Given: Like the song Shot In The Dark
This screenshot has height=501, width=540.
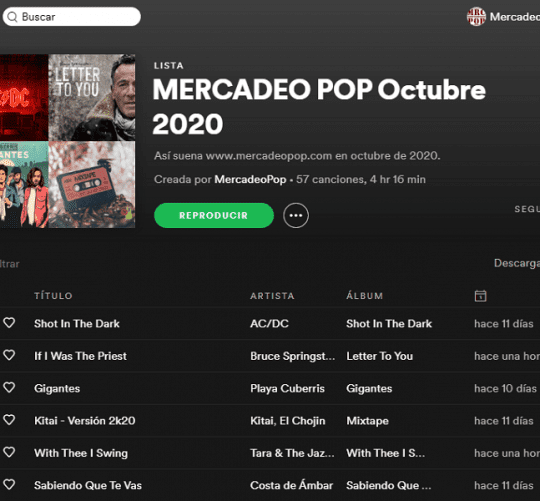Looking at the screenshot, I should [x=9, y=323].
